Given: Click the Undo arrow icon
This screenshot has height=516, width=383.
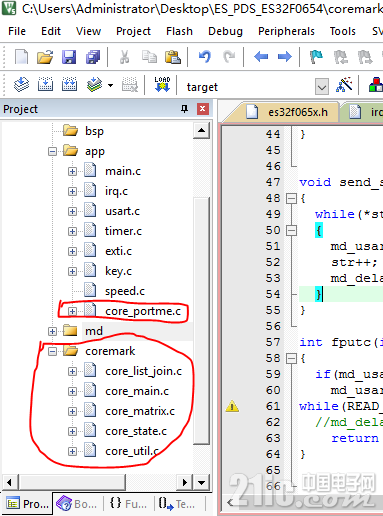Looking at the screenshot, I should (x=205, y=57).
